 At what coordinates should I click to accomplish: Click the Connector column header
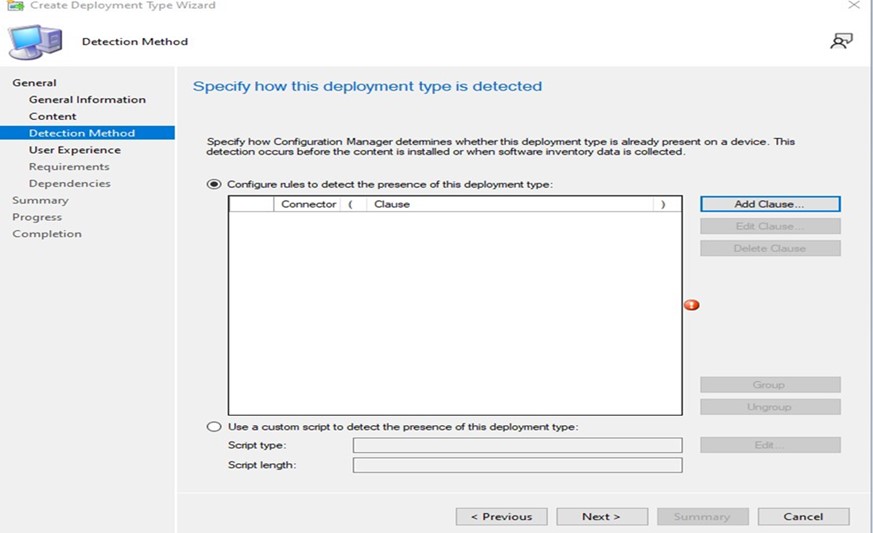coord(308,204)
